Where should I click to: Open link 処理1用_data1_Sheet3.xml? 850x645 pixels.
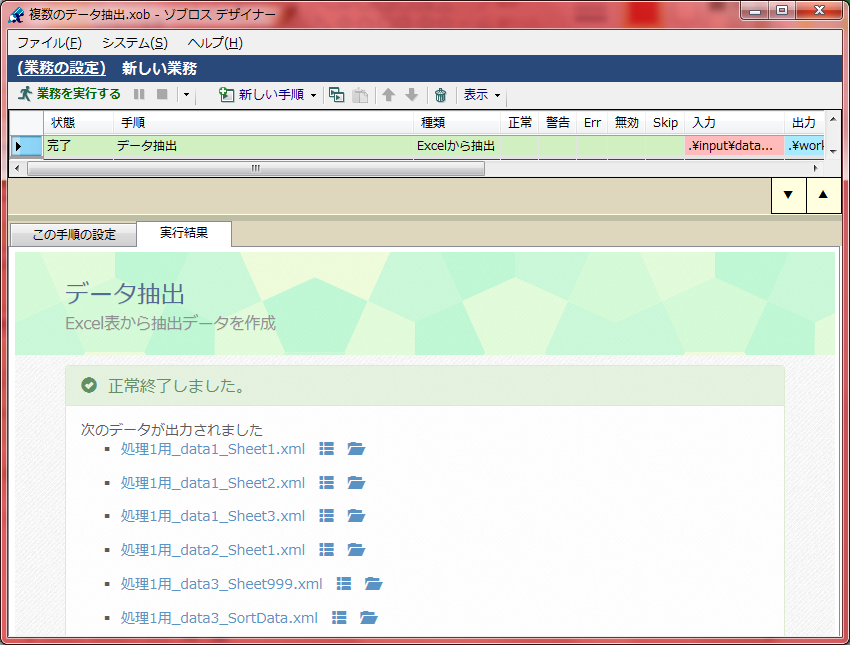point(212,516)
